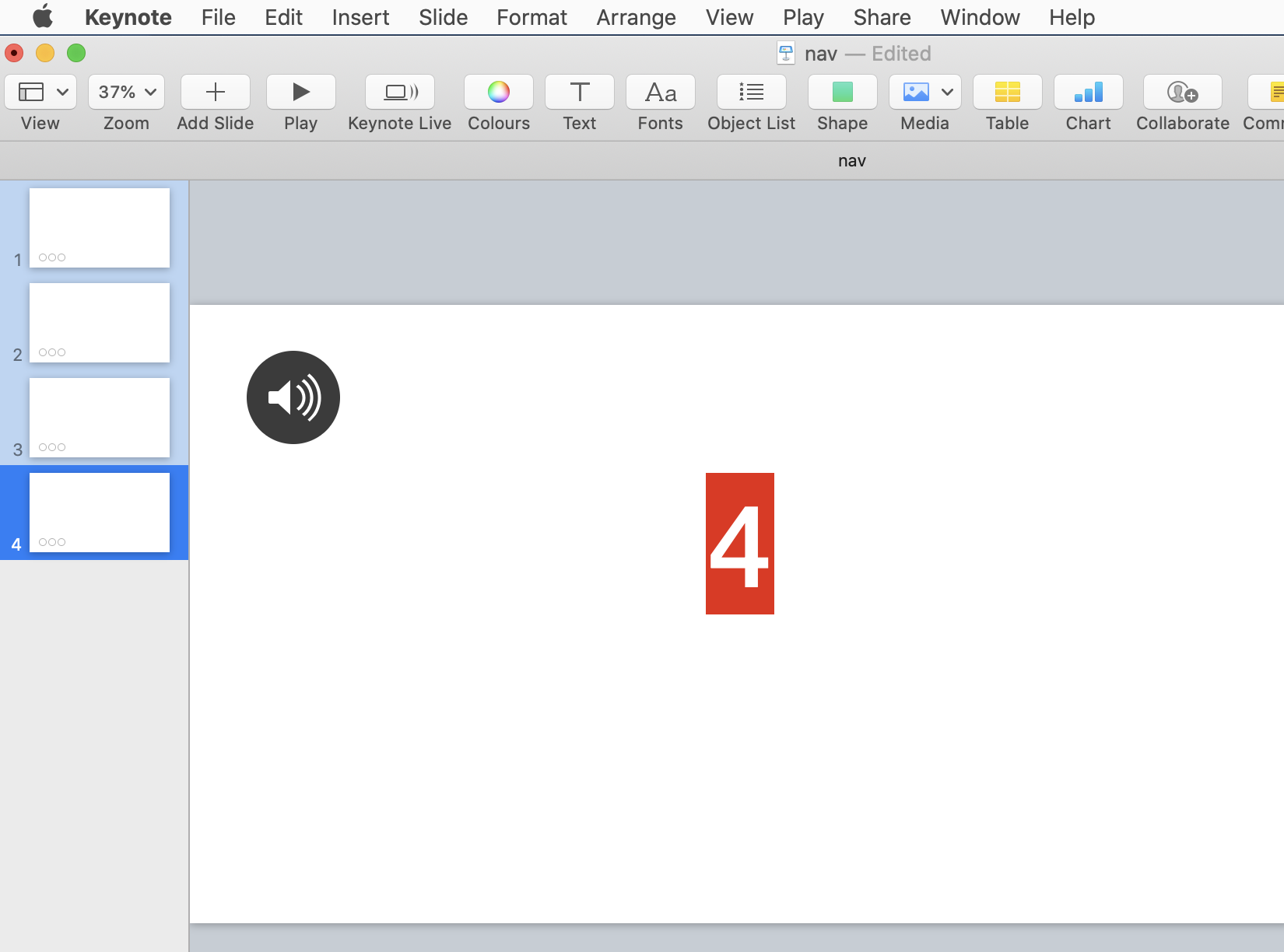
Task: Open the Fonts panel
Action: coord(661,93)
